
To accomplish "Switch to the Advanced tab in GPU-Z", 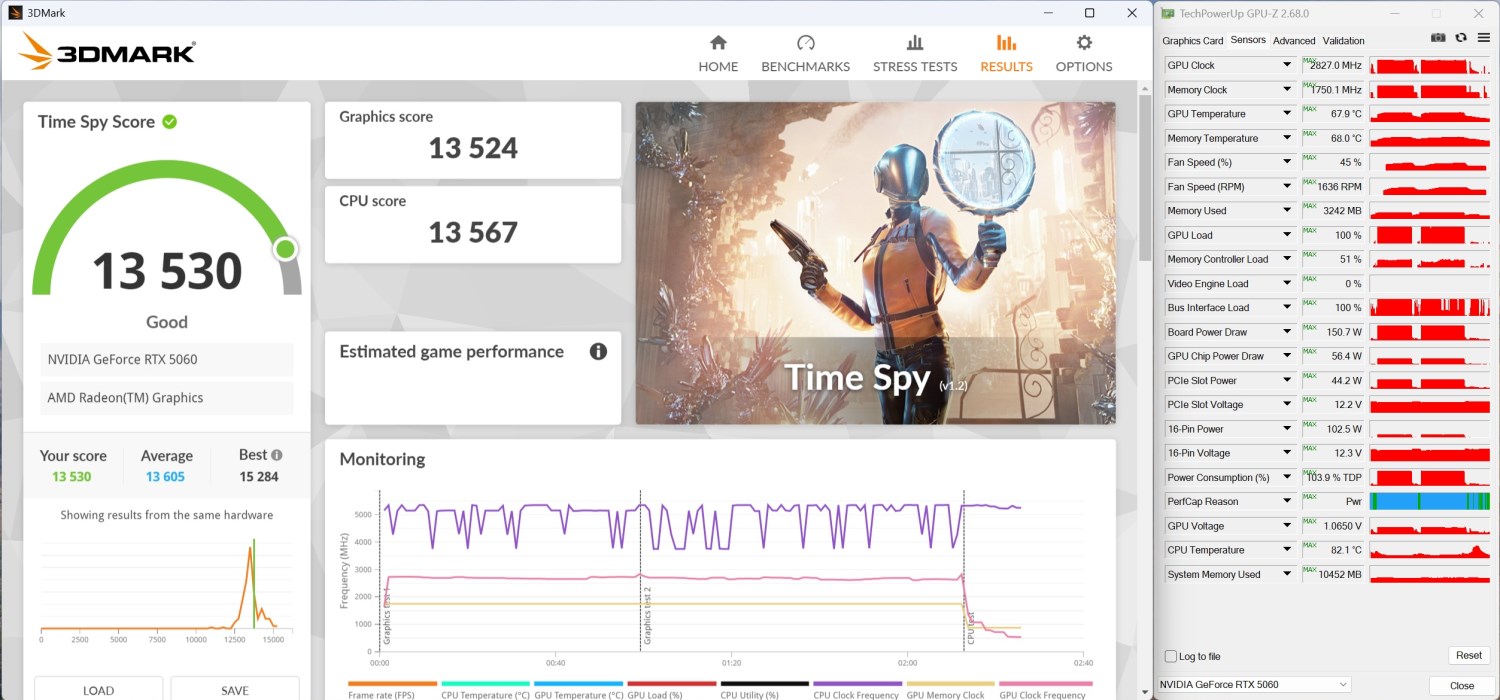I will click(1294, 41).
